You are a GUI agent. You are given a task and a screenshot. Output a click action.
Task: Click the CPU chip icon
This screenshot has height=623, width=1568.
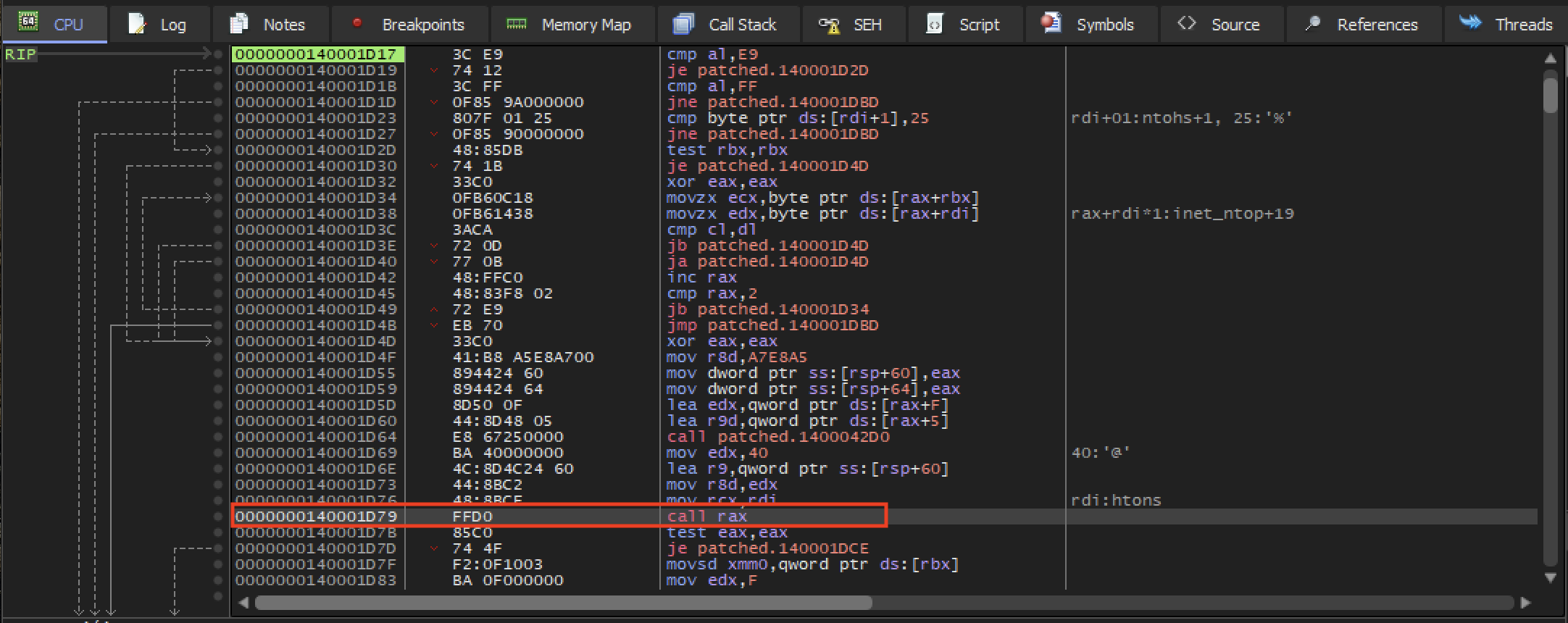(28, 22)
